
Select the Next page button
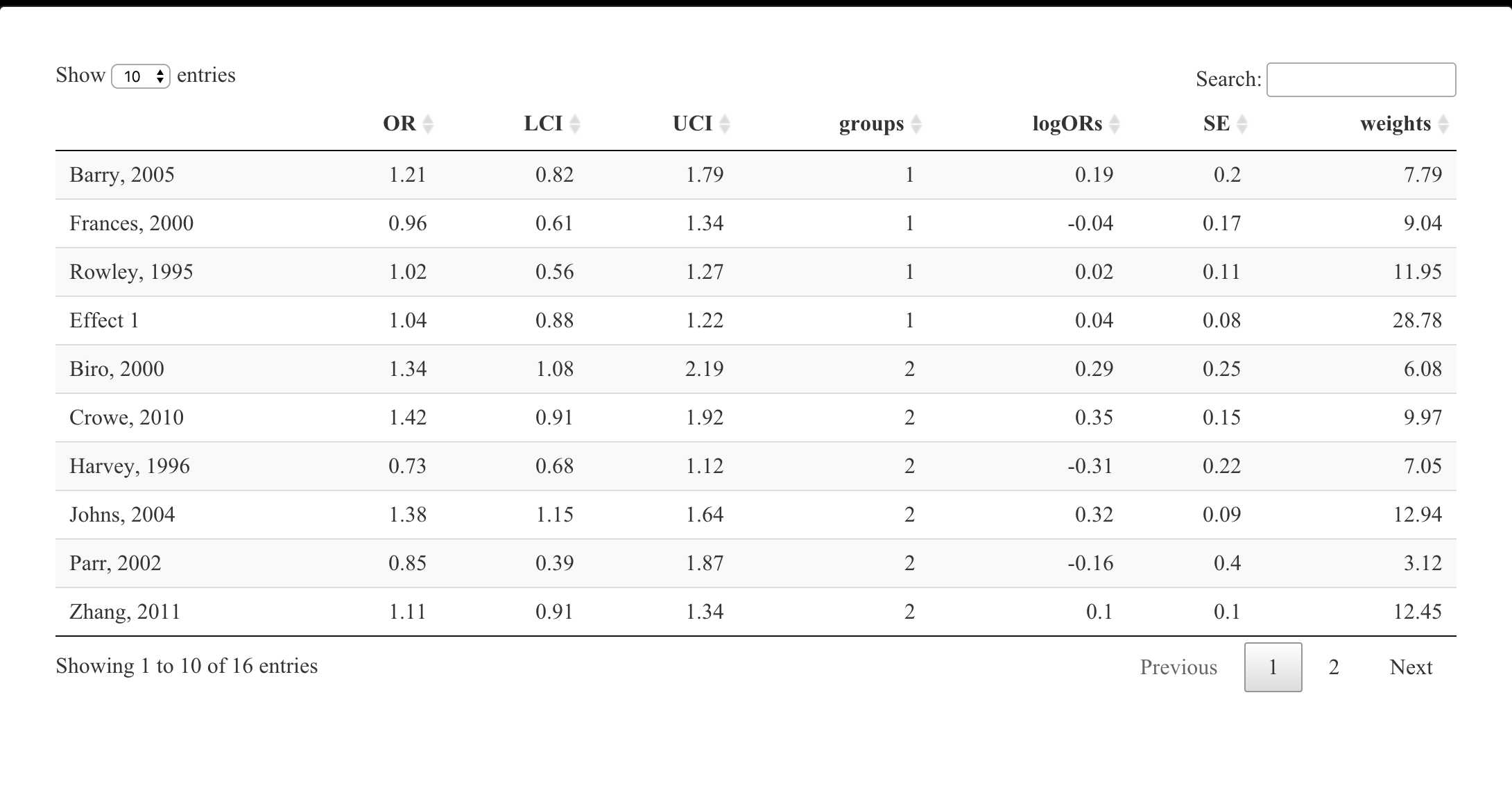1411,667
